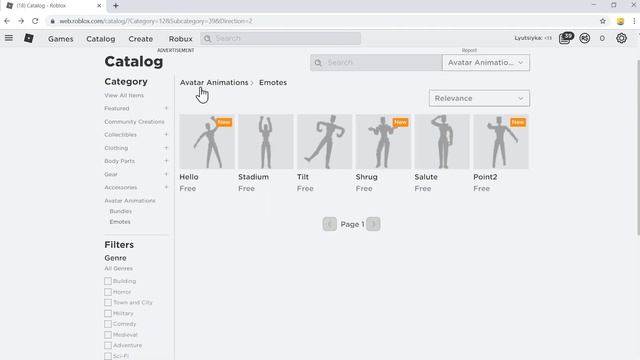
Task: Click the site lock icon
Action: click(52, 21)
